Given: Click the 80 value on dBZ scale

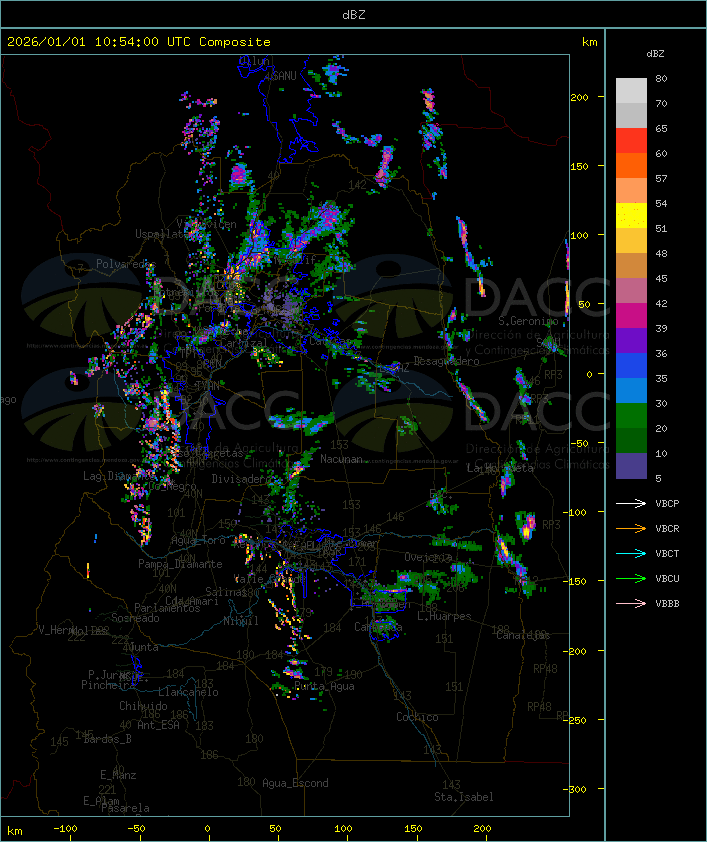Looking at the screenshot, I should point(661,78).
